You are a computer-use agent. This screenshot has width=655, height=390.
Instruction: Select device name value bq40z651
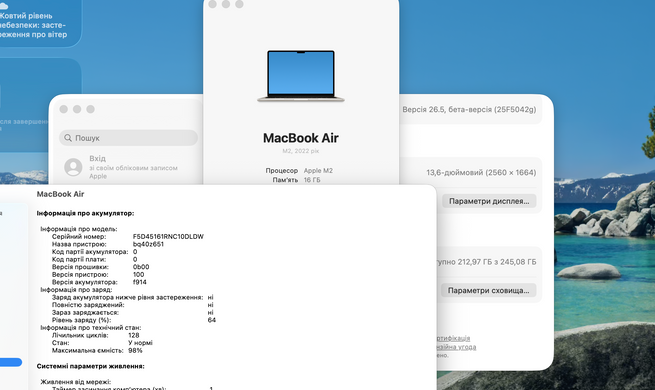(x=148, y=244)
